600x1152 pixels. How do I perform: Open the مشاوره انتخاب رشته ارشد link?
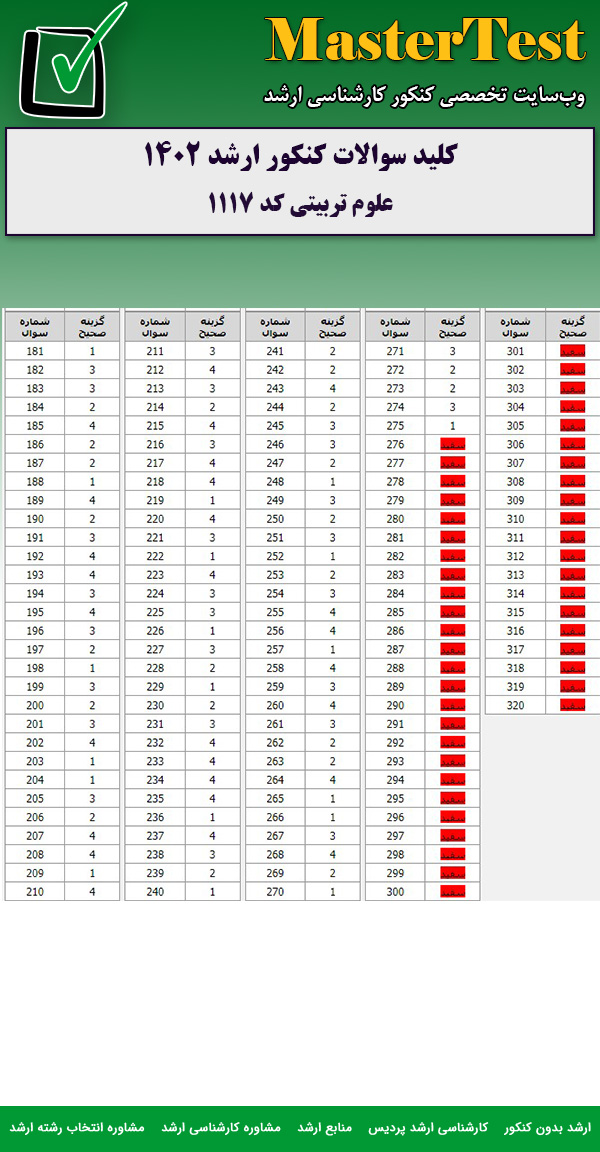pos(77,1127)
